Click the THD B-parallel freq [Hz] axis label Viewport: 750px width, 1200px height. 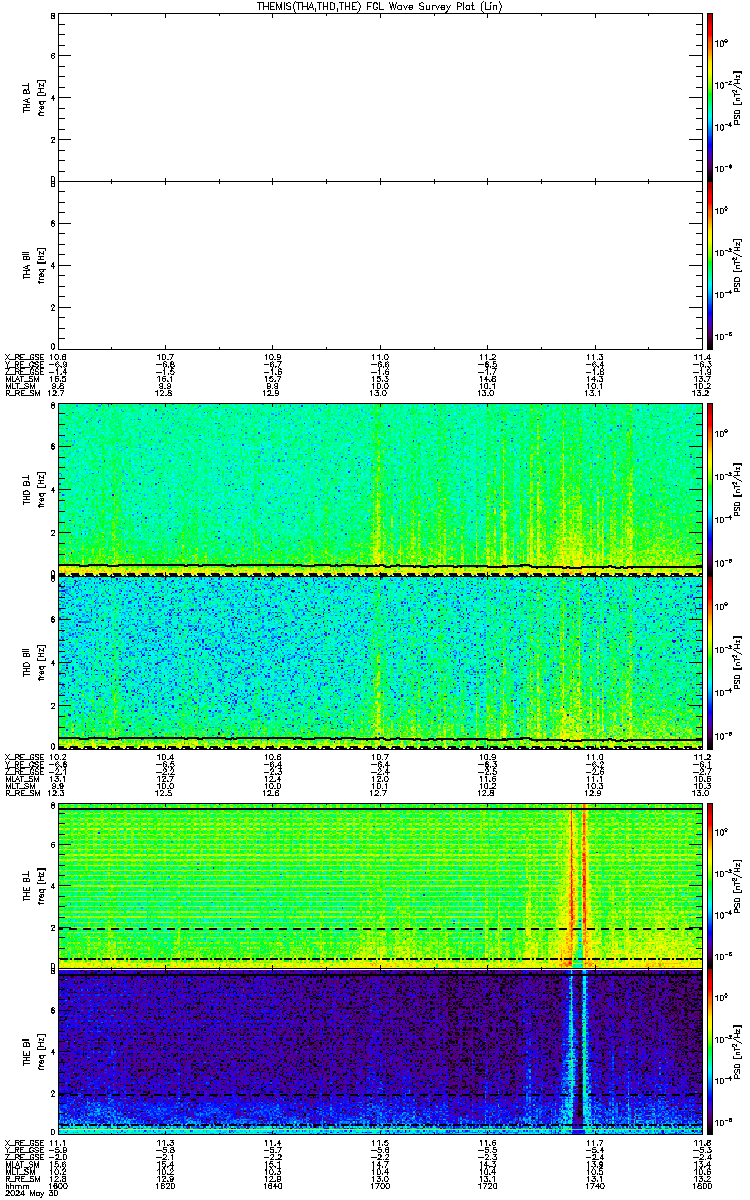click(41, 661)
